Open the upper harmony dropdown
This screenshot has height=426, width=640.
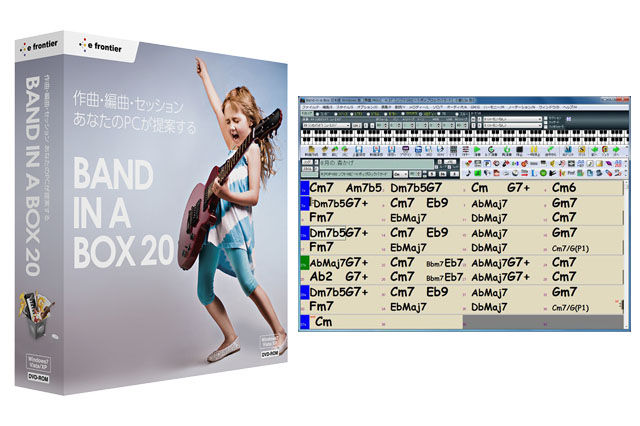(512, 119)
